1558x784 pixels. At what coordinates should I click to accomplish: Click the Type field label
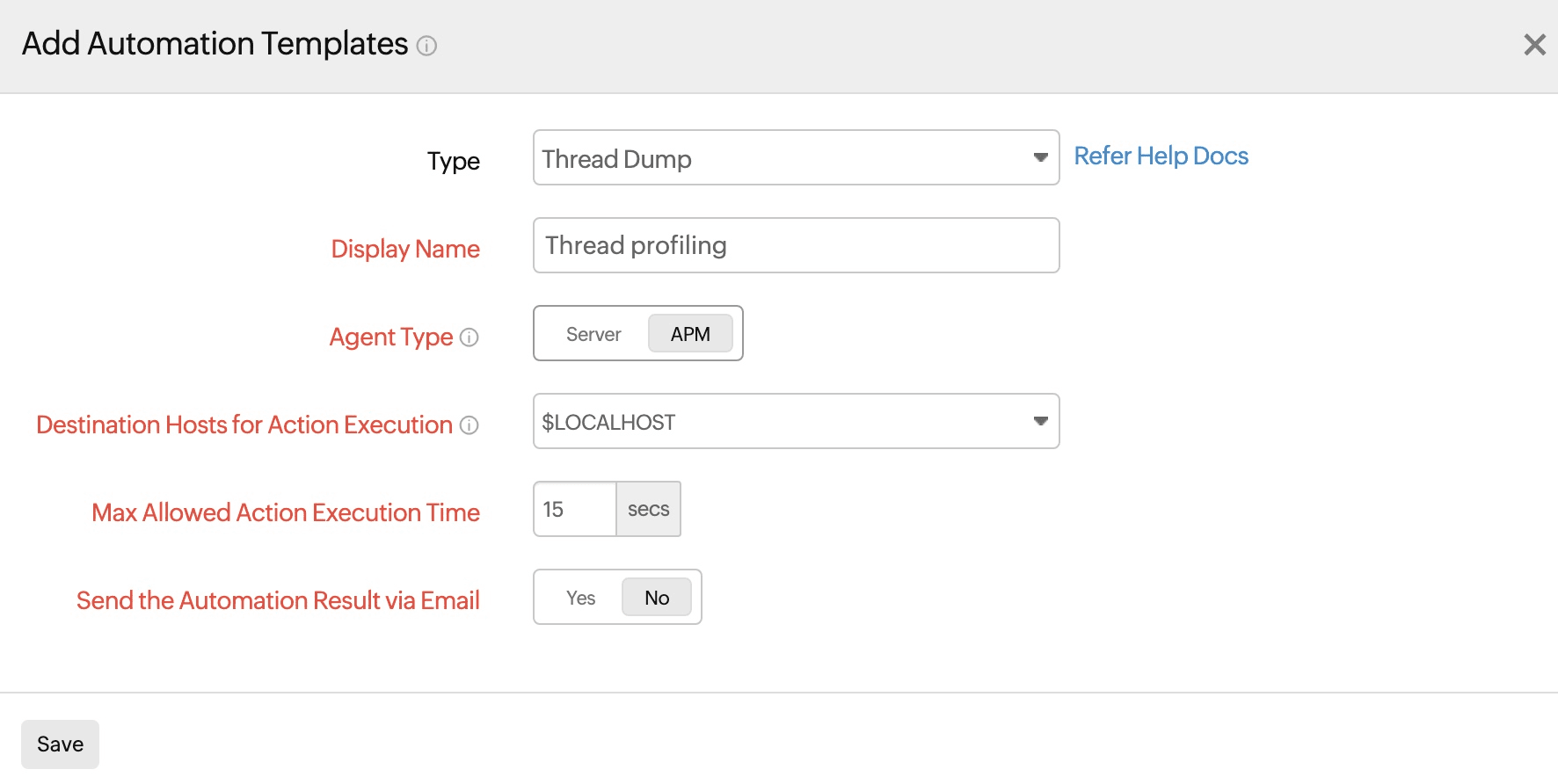point(454,162)
